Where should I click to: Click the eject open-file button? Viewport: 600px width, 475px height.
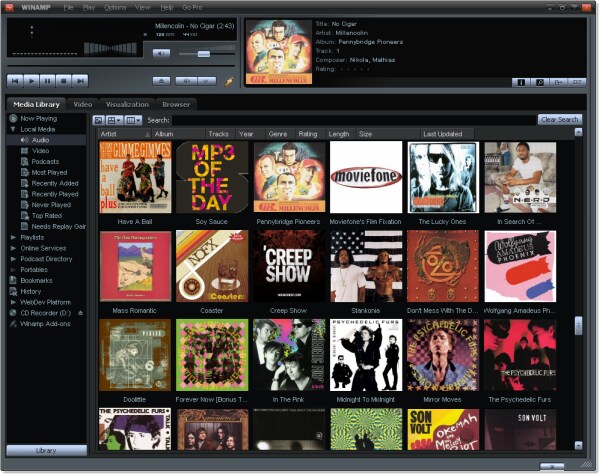(x=161, y=81)
